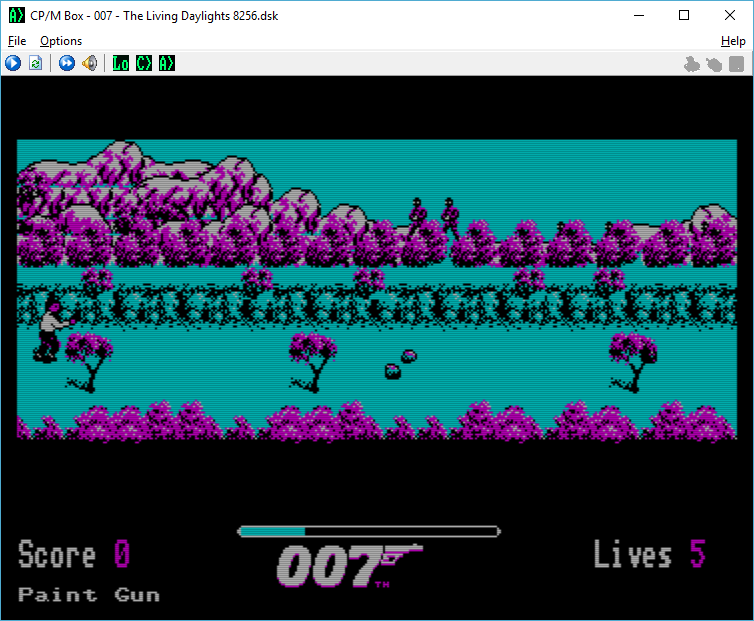Image resolution: width=754 pixels, height=621 pixels.
Task: Click the green Lo toolbar icon
Action: [121, 63]
